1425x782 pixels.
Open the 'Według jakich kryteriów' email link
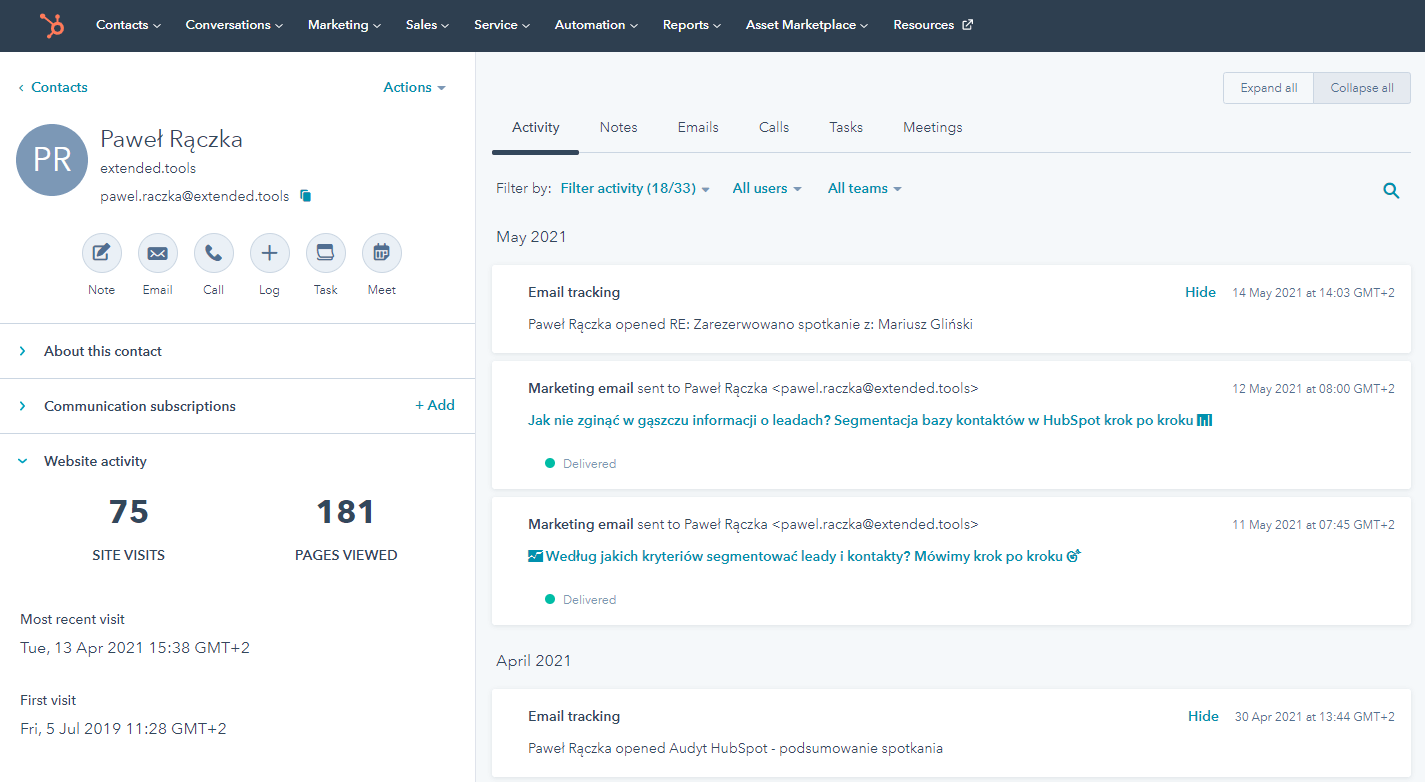pos(805,556)
